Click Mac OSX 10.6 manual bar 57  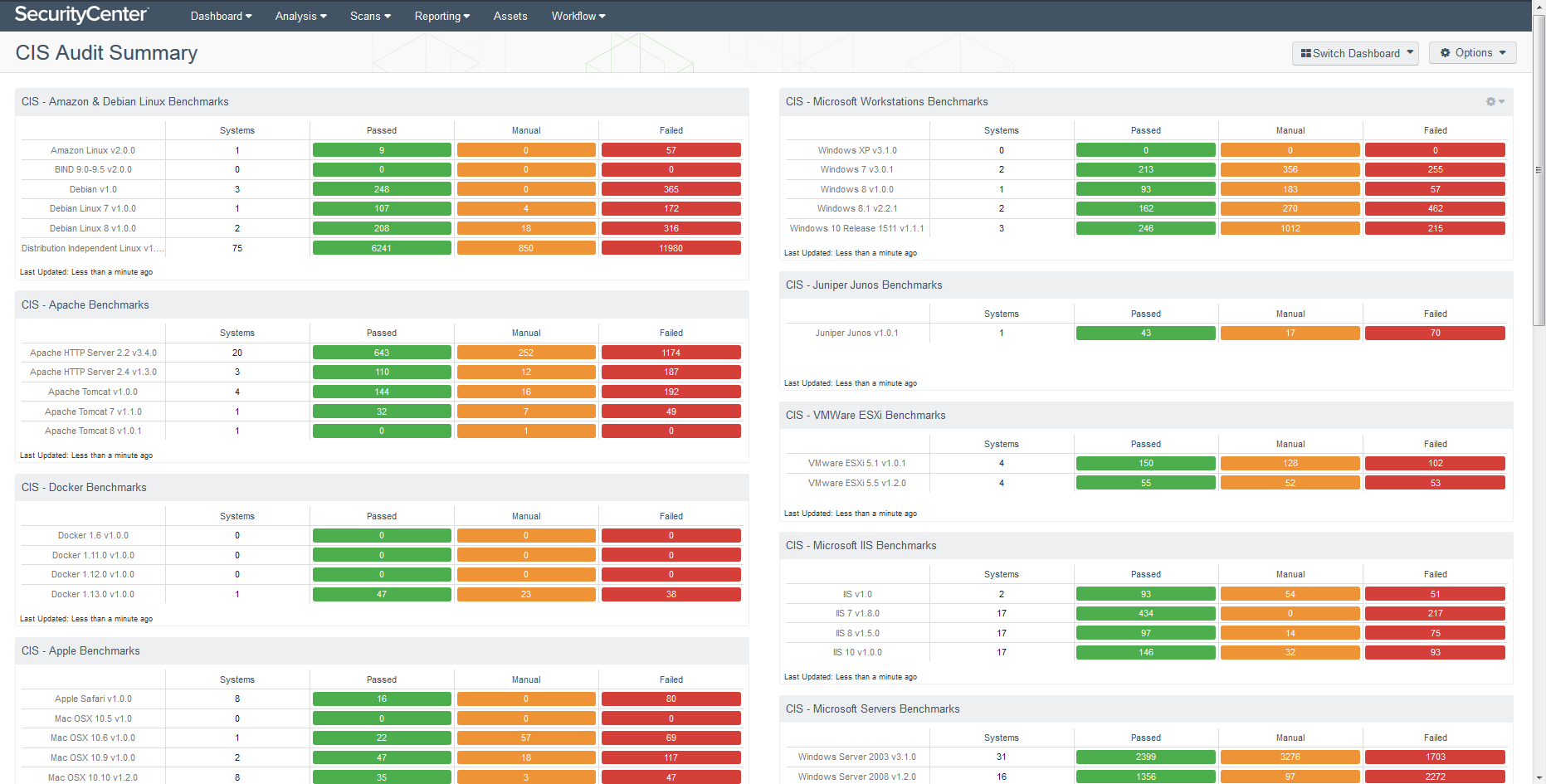(x=526, y=738)
